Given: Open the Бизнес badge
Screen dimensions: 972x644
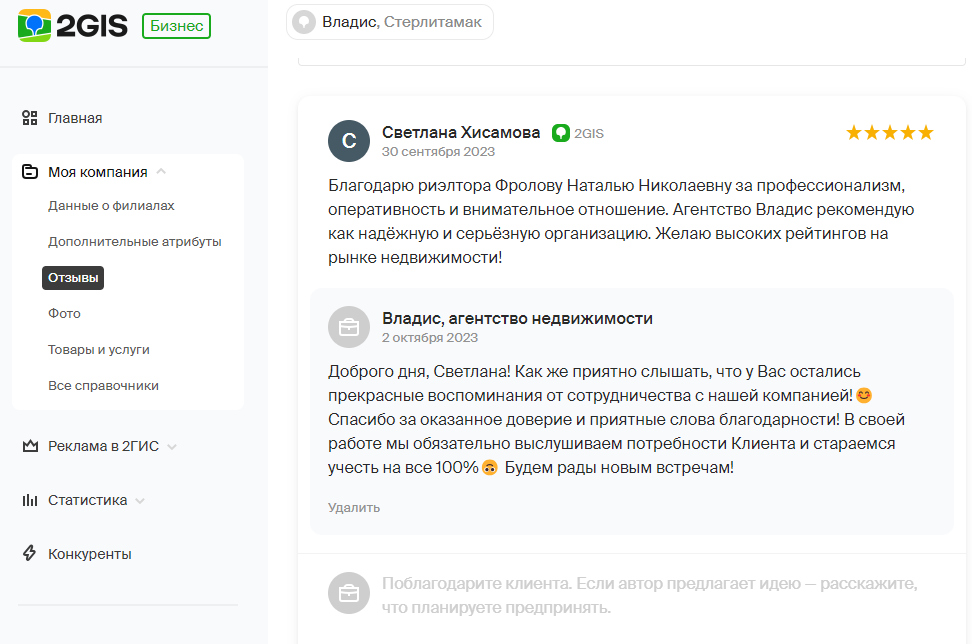Looking at the screenshot, I should pyautogui.click(x=177, y=26).
